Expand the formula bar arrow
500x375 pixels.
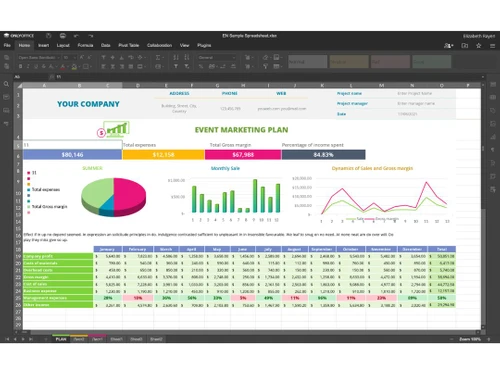click(482, 77)
